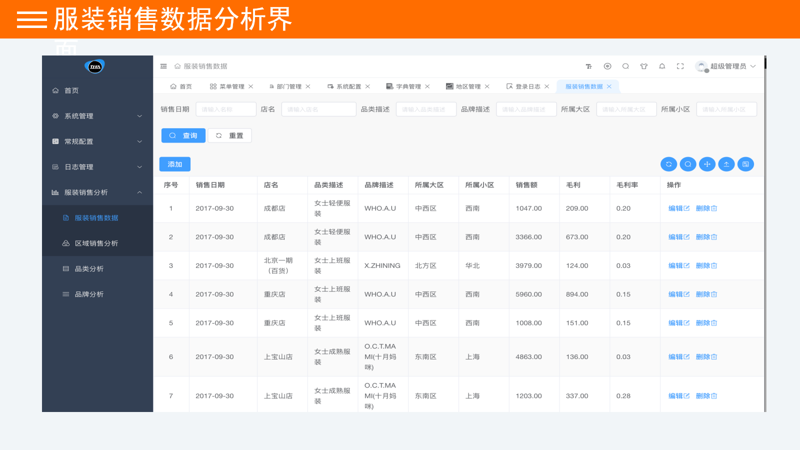The width and height of the screenshot is (800, 450).
Task: Open search via magnifier in top bar
Action: click(x=626, y=66)
